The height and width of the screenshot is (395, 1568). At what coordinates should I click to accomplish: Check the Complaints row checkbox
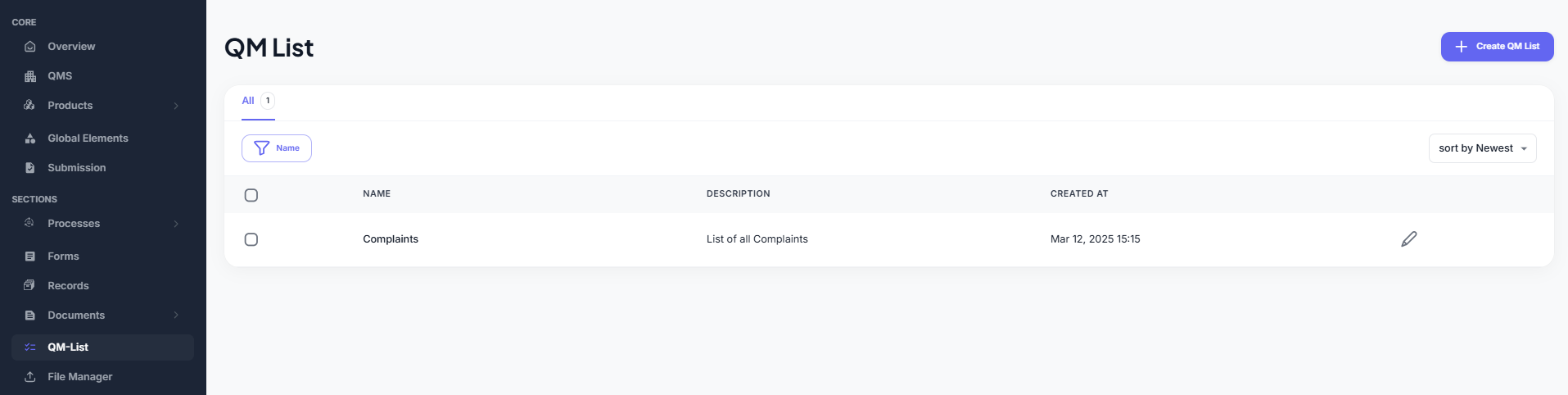click(x=251, y=239)
